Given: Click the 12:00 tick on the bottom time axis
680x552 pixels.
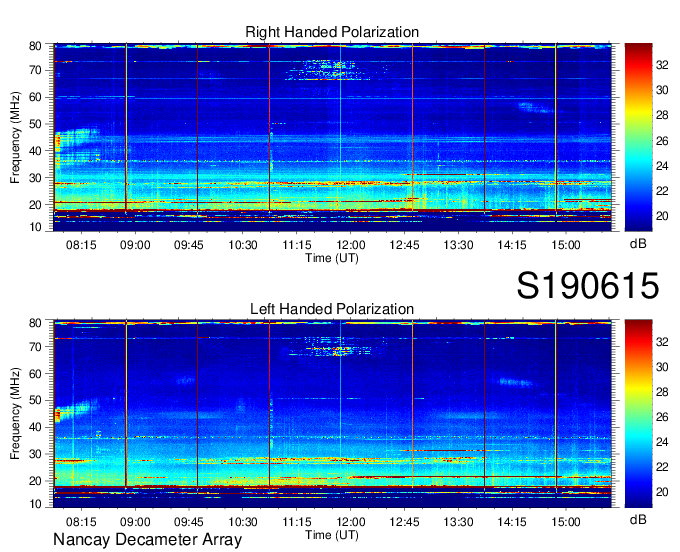Looking at the screenshot, I should (x=351, y=521).
